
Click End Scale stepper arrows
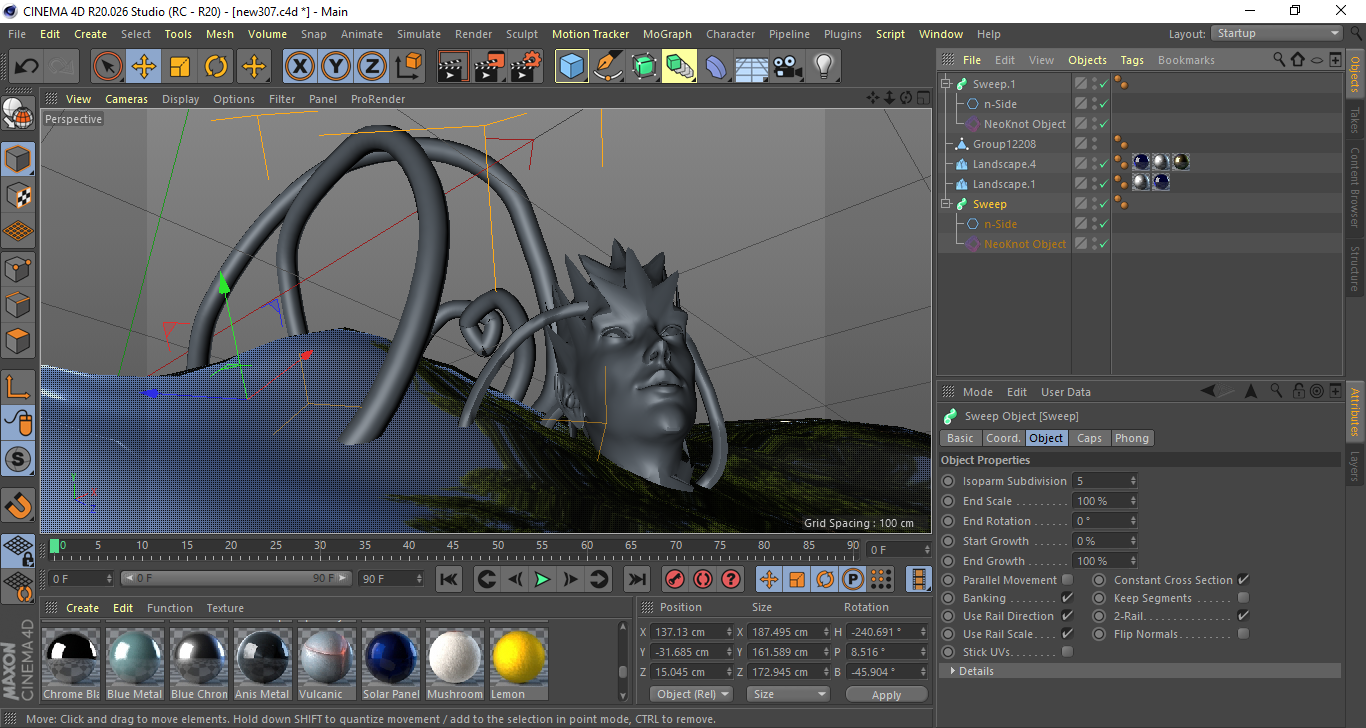[1133, 501]
